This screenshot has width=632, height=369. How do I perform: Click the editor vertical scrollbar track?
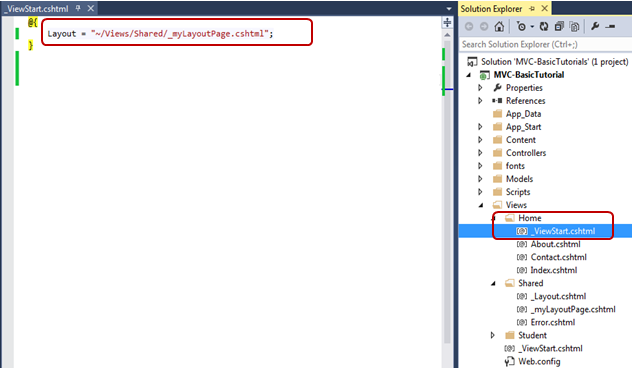pyautogui.click(x=447, y=202)
